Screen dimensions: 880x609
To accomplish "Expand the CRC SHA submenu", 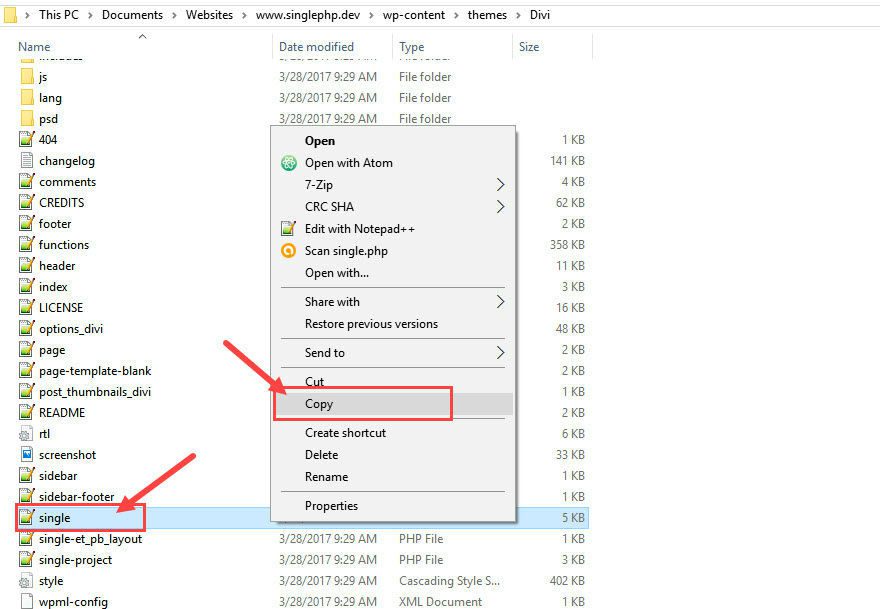I will tap(500, 207).
